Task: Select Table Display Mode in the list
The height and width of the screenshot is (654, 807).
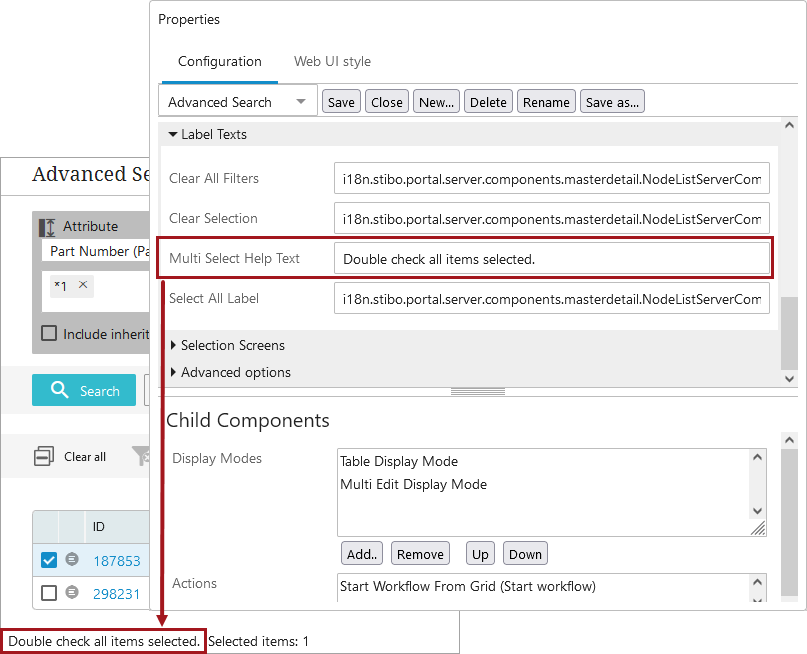Action: click(399, 461)
